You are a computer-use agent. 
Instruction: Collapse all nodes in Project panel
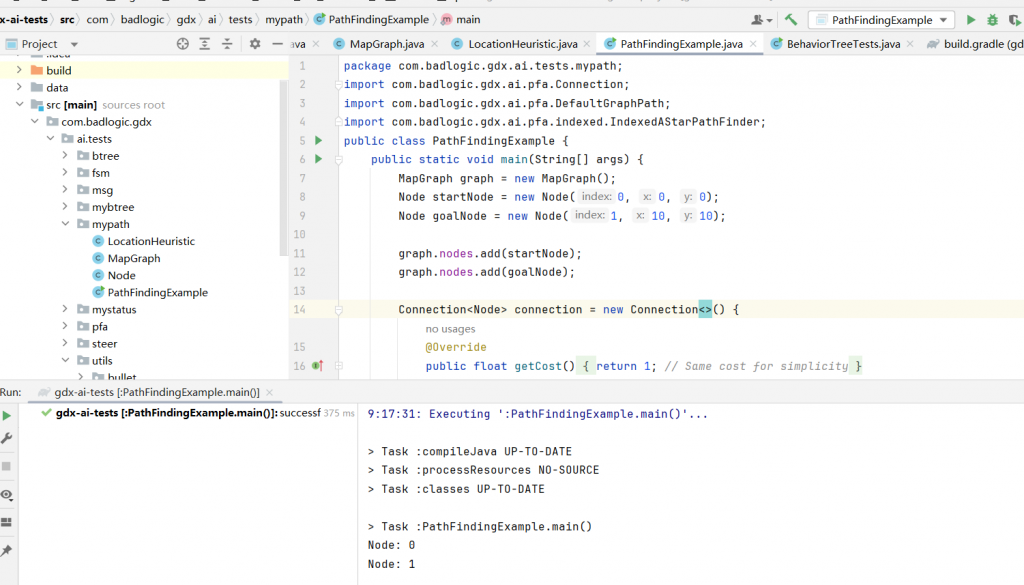227,44
